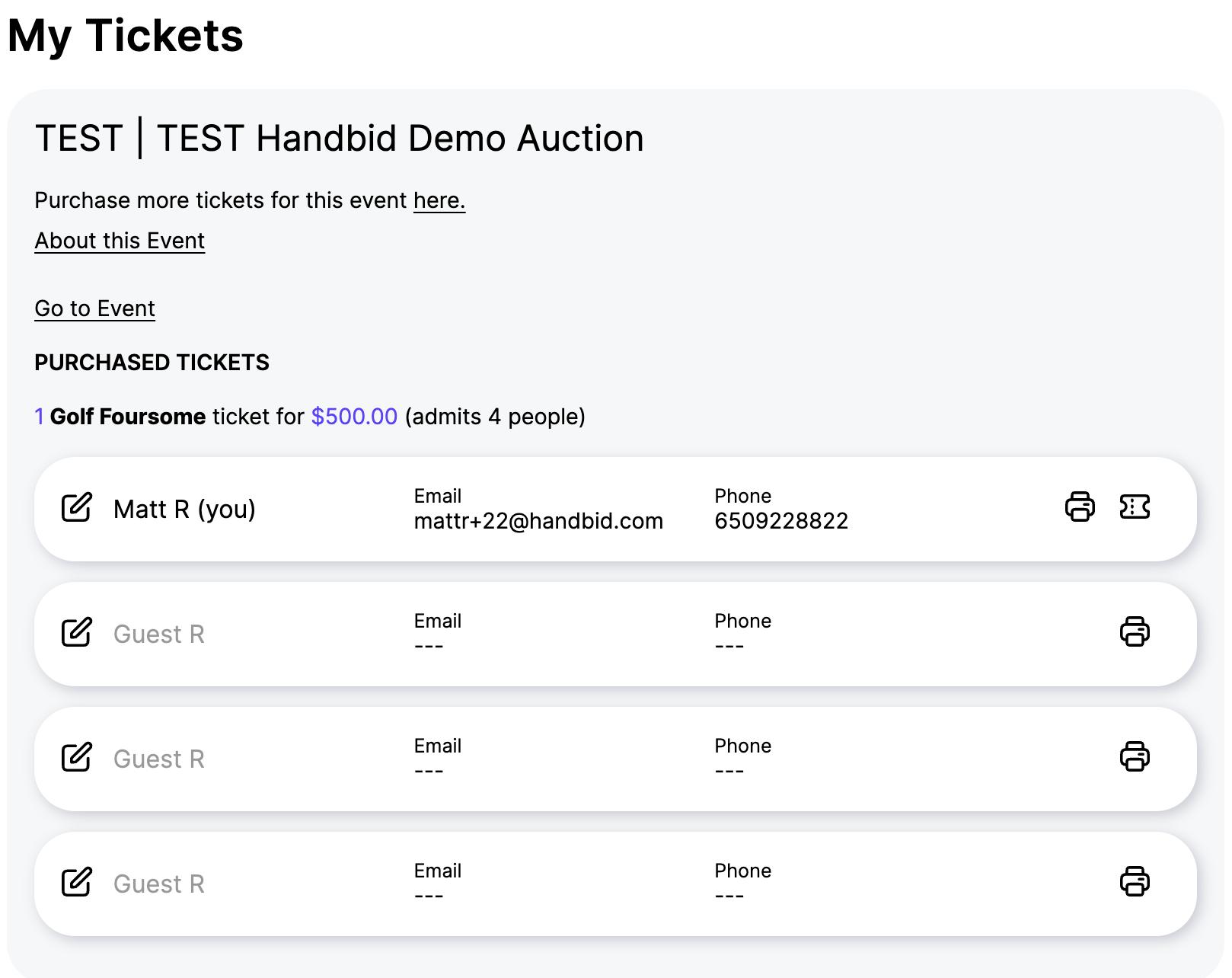This screenshot has width=1232, height=978.
Task: Click the event title TEST Handbid Demo Auction
Action: pyautogui.click(x=339, y=138)
